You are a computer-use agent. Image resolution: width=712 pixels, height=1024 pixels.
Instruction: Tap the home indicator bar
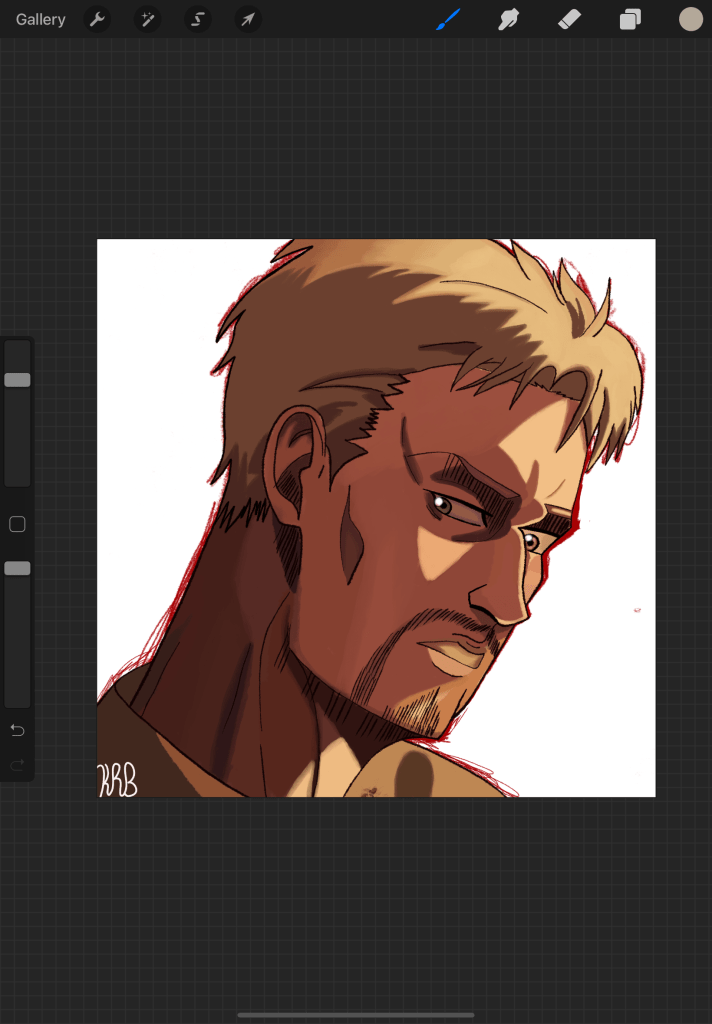point(356,1015)
